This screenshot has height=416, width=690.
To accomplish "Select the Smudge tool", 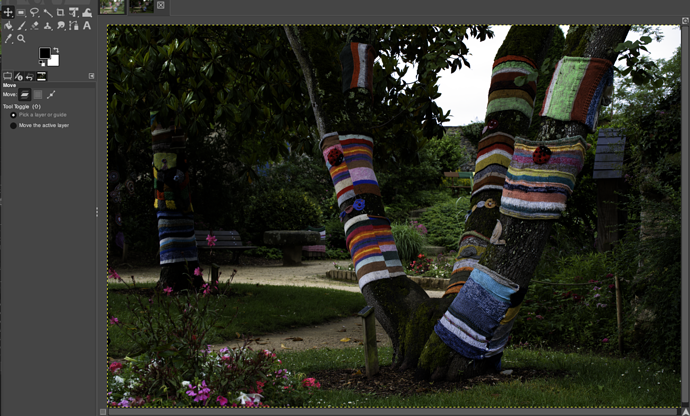I will click(x=61, y=26).
